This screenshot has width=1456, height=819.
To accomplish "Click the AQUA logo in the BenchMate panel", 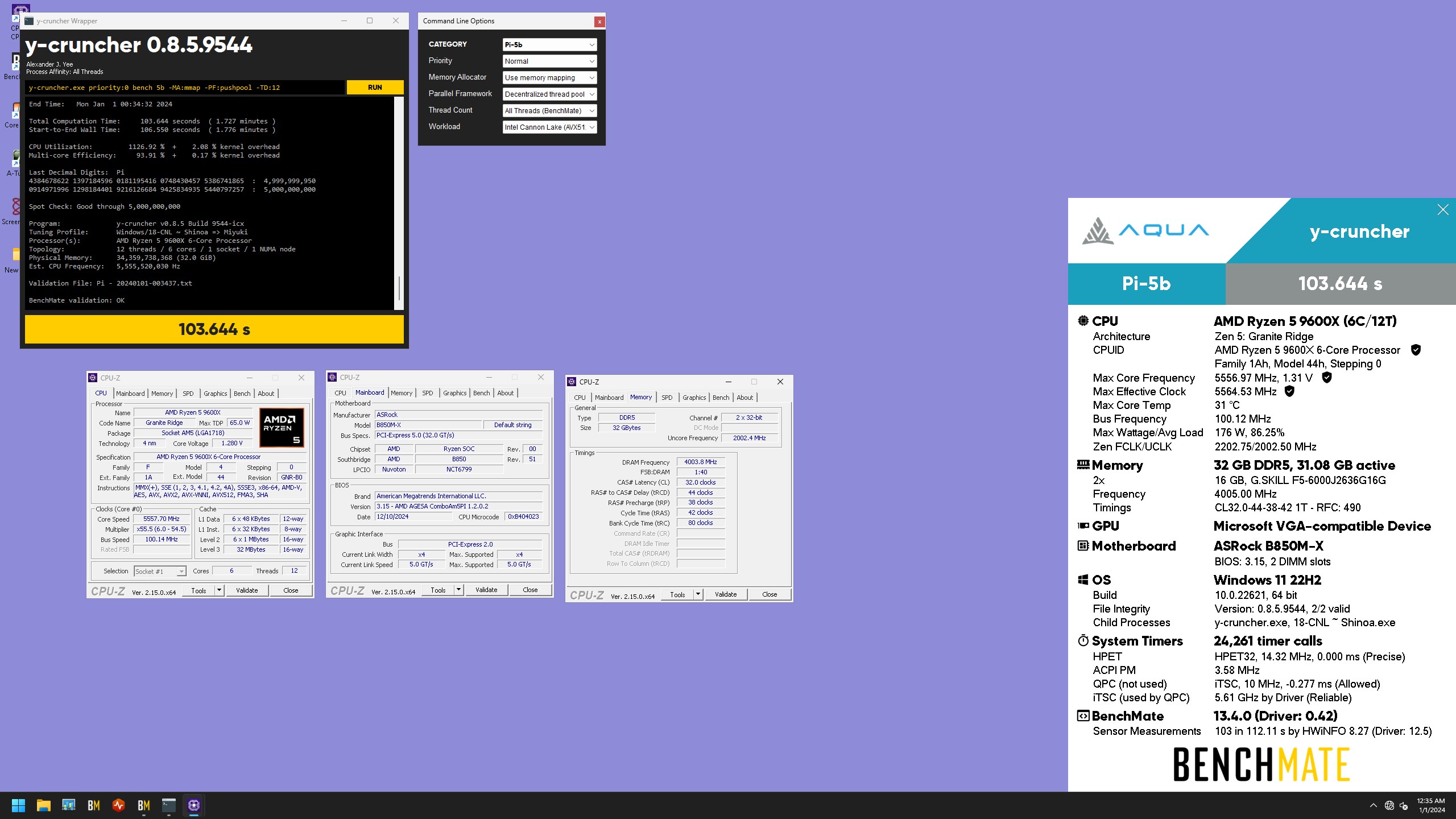I will point(1145,230).
